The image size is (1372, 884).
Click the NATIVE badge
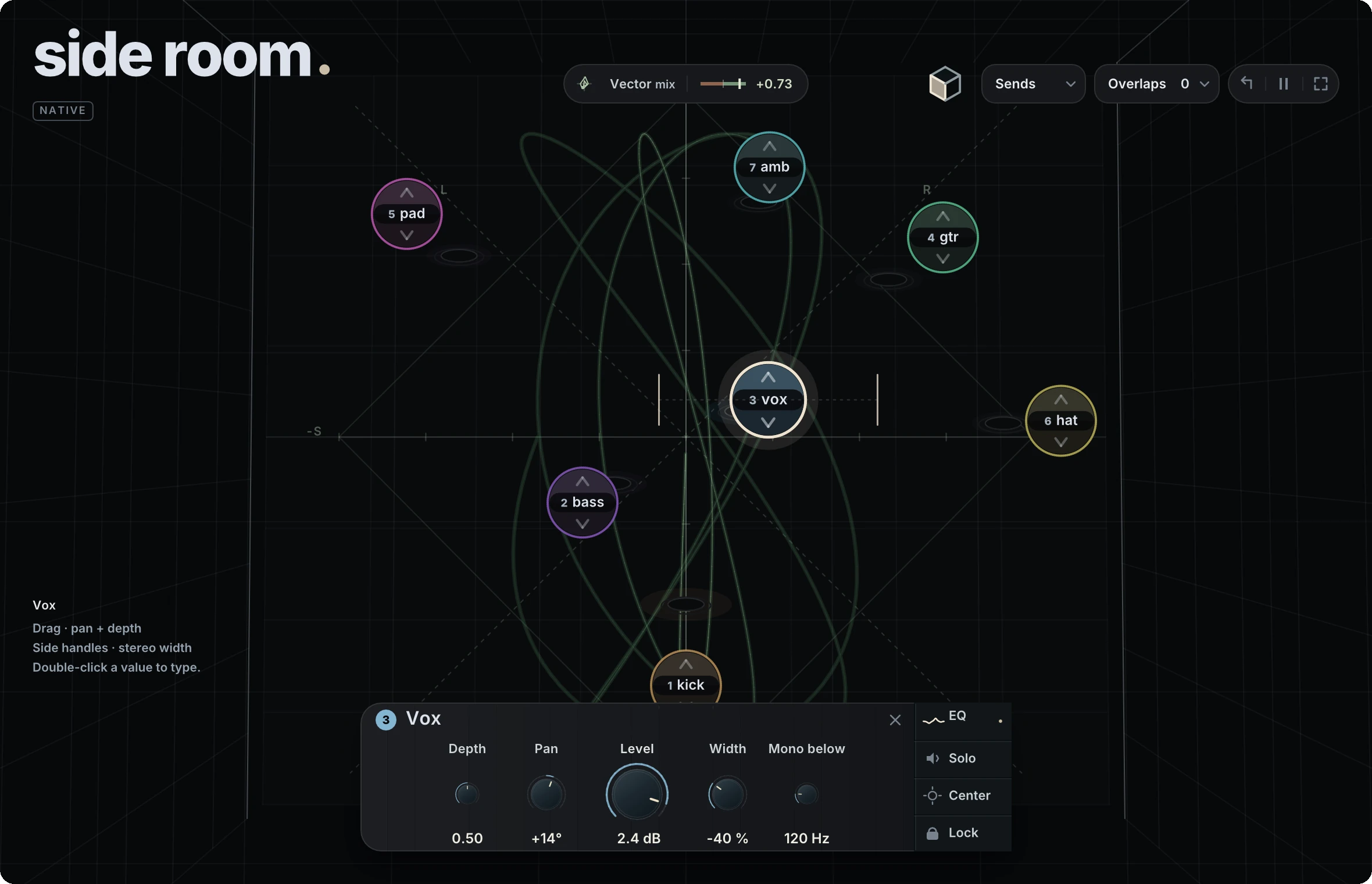coord(63,110)
